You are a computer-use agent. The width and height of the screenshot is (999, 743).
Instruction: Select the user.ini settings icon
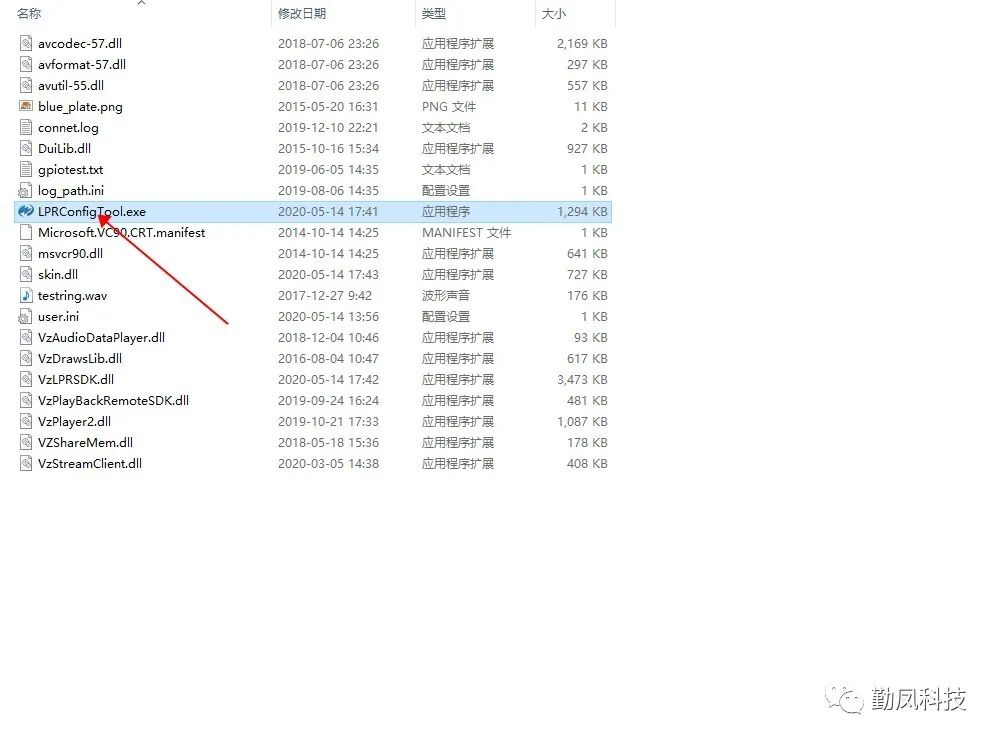(25, 317)
